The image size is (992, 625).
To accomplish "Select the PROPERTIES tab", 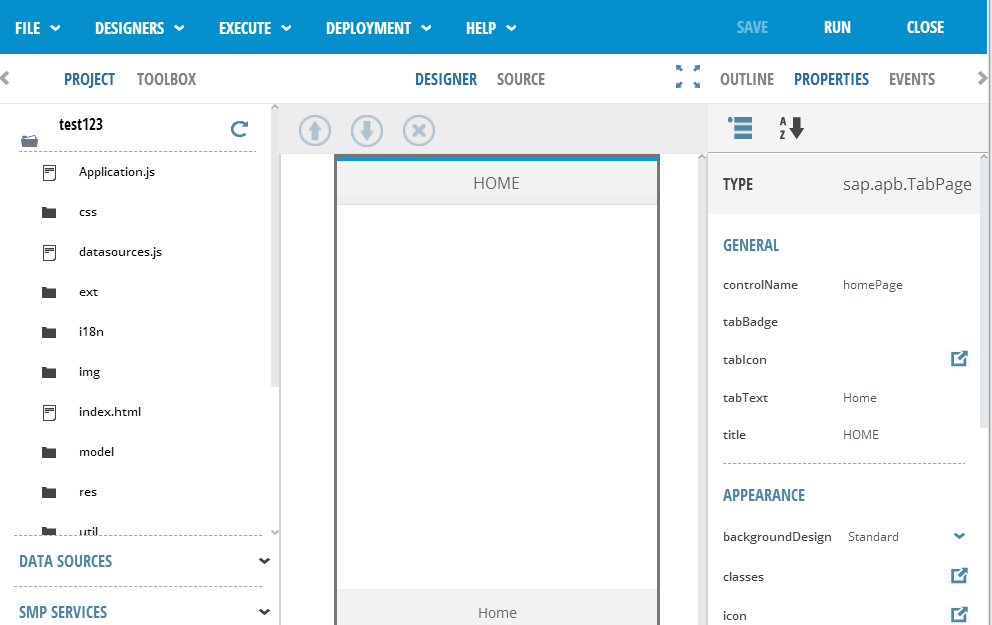I will point(831,79).
